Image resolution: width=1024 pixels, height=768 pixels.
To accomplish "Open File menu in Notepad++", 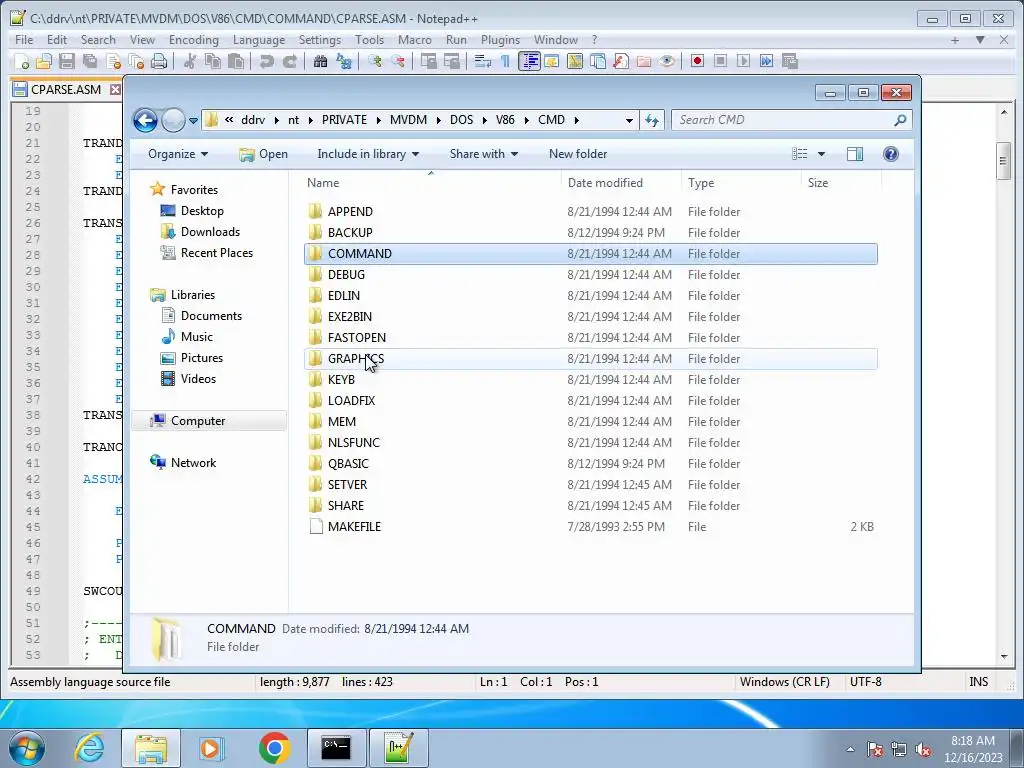I will [24, 40].
